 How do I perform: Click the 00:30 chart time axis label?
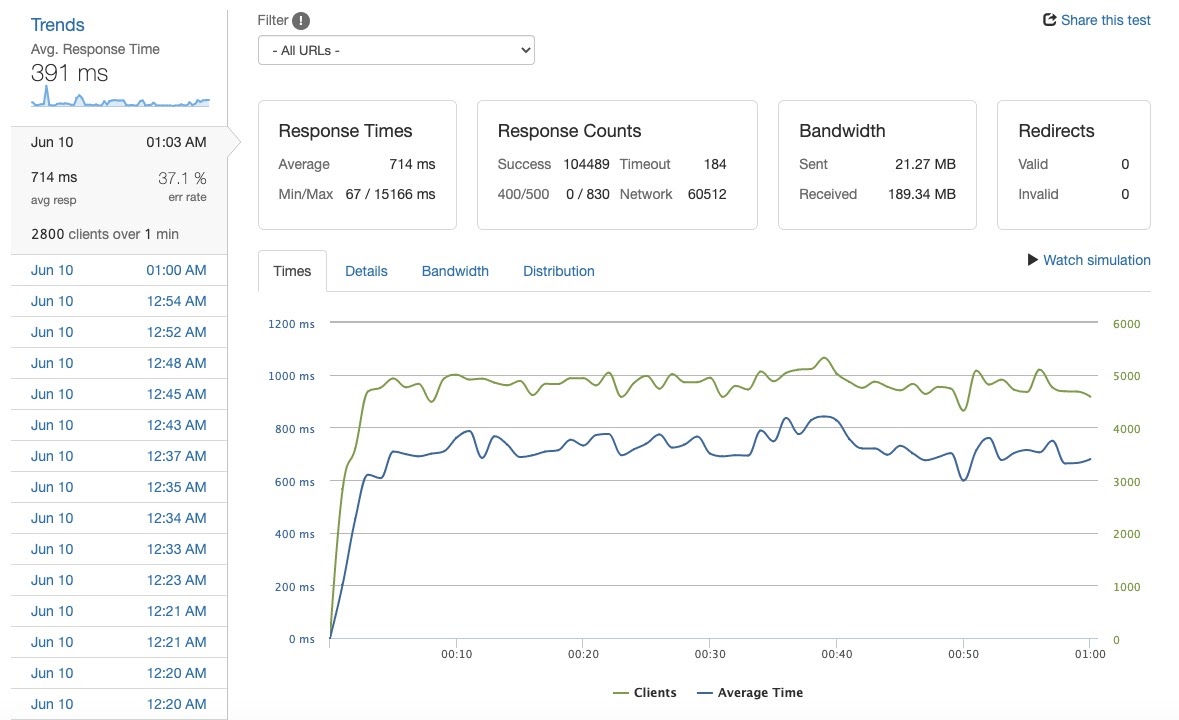[710, 654]
